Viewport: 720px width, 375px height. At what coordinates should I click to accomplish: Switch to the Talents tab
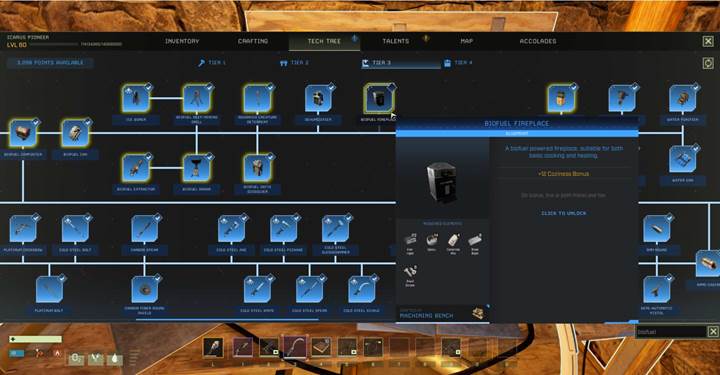[x=396, y=41]
